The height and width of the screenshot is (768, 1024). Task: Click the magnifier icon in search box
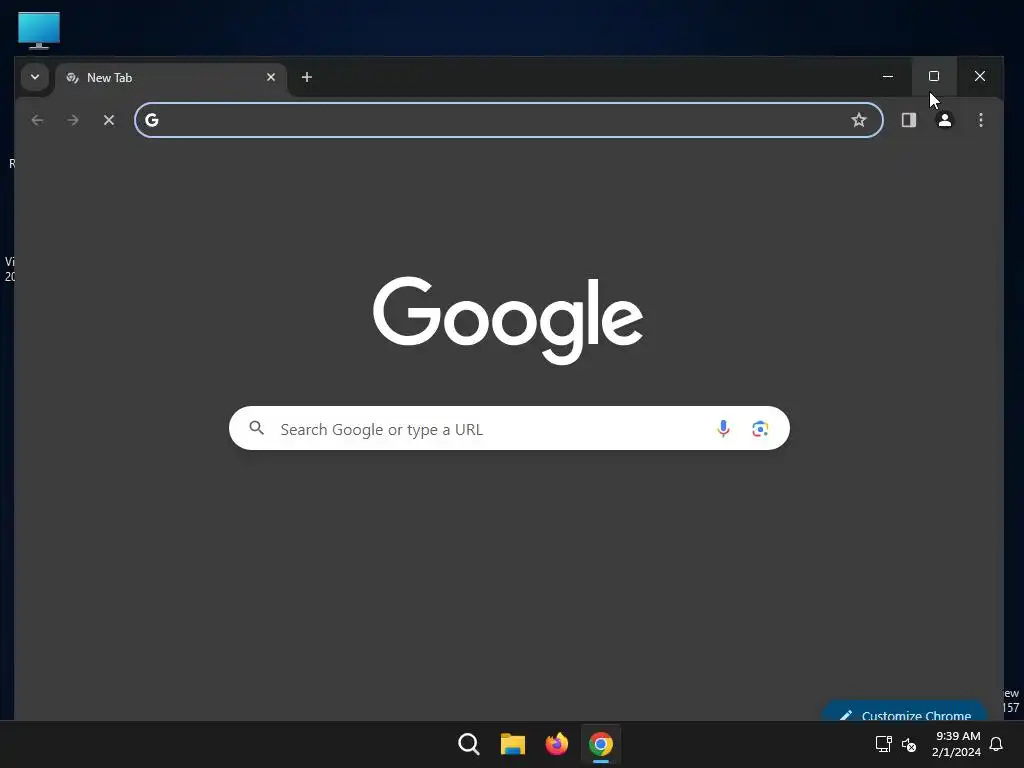coord(257,428)
